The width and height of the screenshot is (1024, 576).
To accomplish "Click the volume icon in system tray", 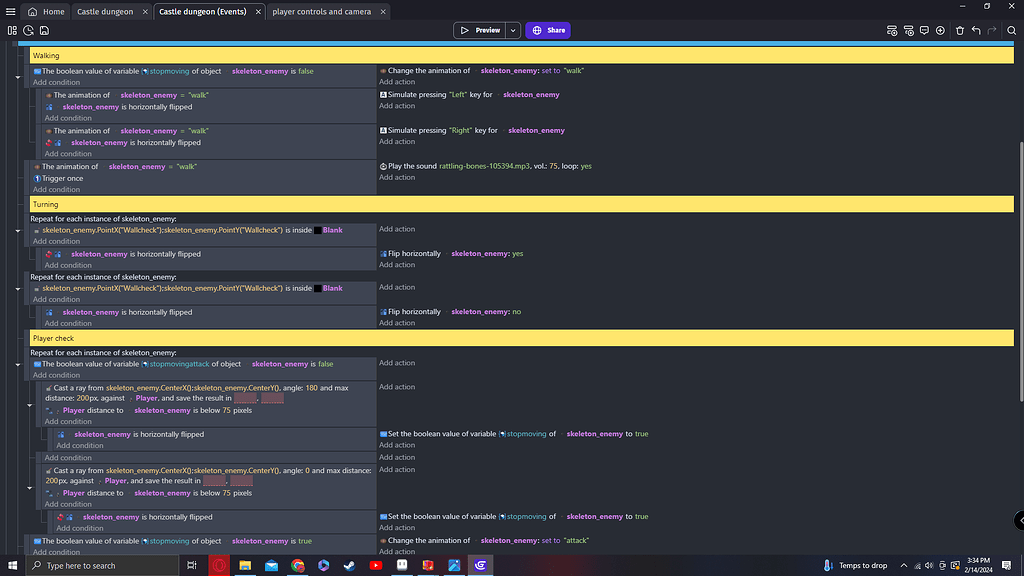I will click(x=929, y=566).
